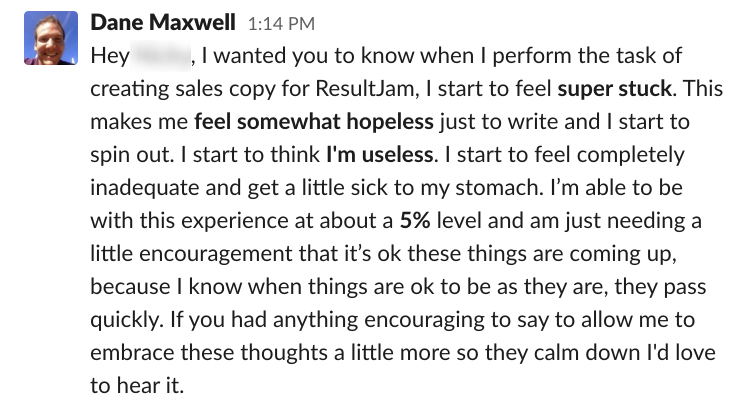This screenshot has height=415, width=747.
Task: Click the final words to hear it
Action: point(137,386)
